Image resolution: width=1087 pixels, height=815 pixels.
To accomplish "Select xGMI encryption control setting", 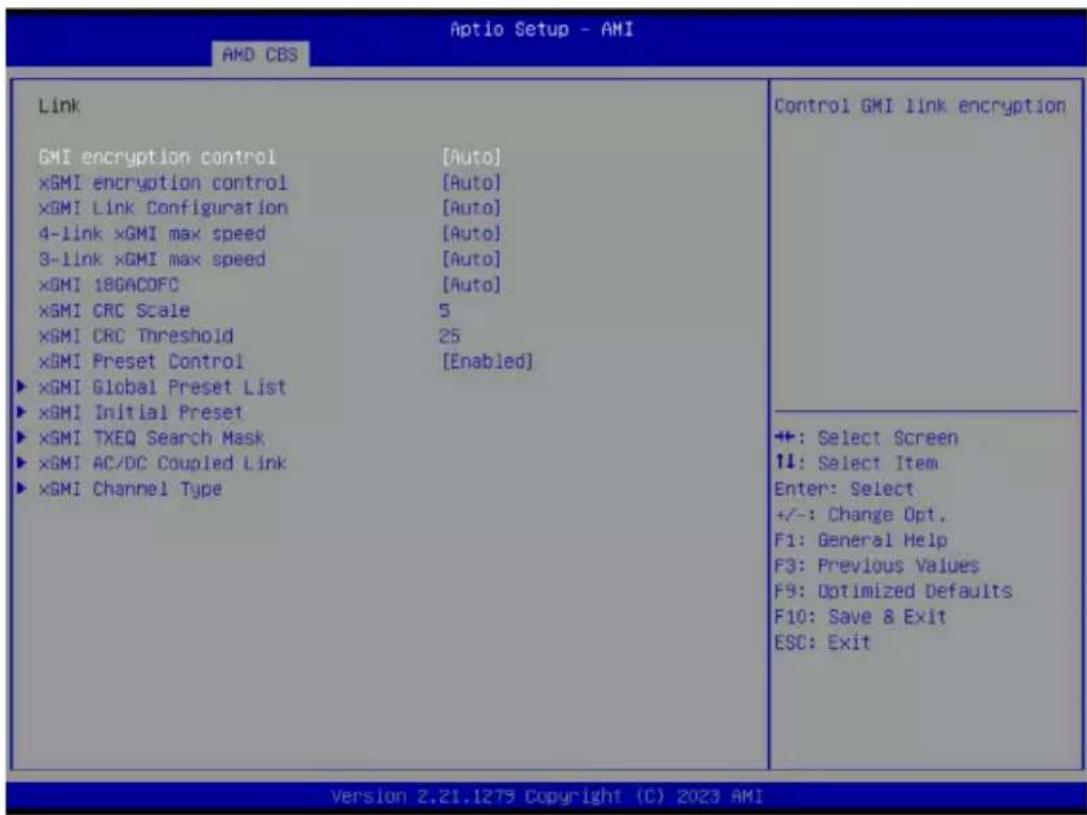I will coord(163,183).
